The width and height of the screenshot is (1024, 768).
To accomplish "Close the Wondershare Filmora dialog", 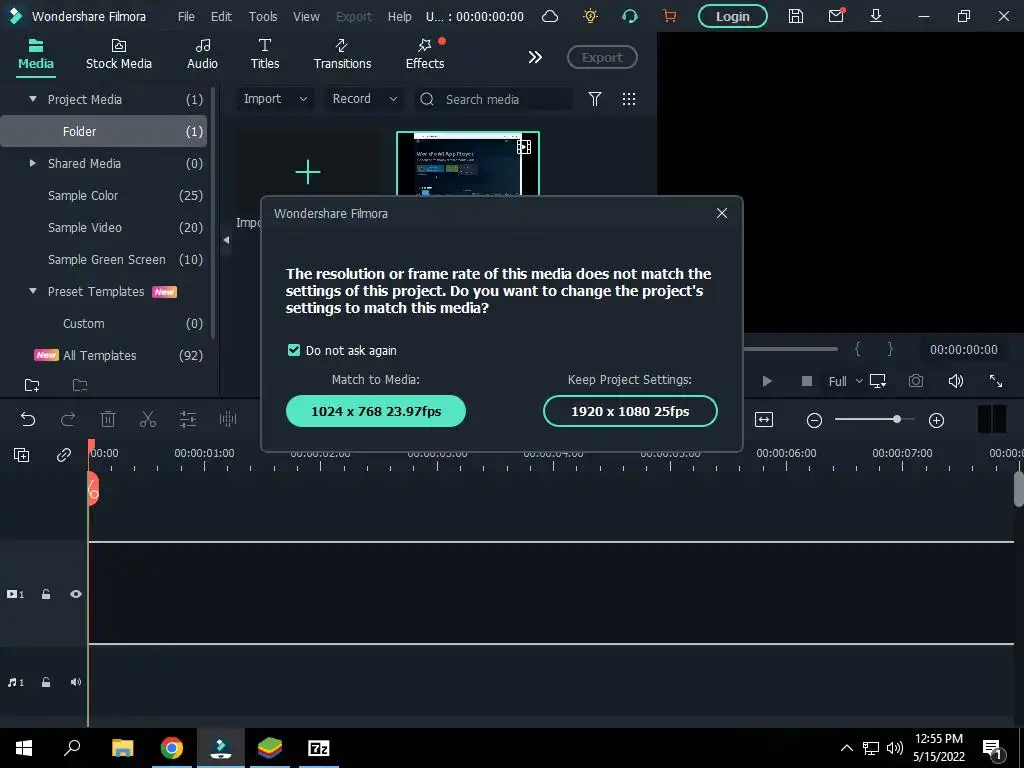I will click(722, 214).
